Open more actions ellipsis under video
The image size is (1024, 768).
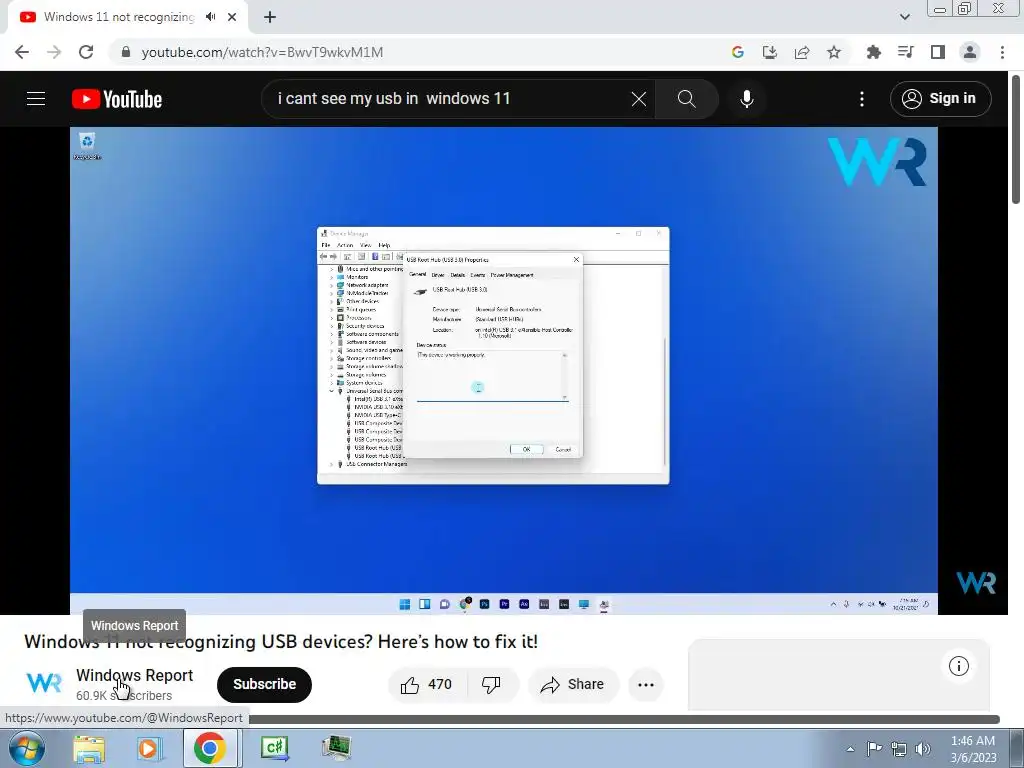tap(646, 684)
